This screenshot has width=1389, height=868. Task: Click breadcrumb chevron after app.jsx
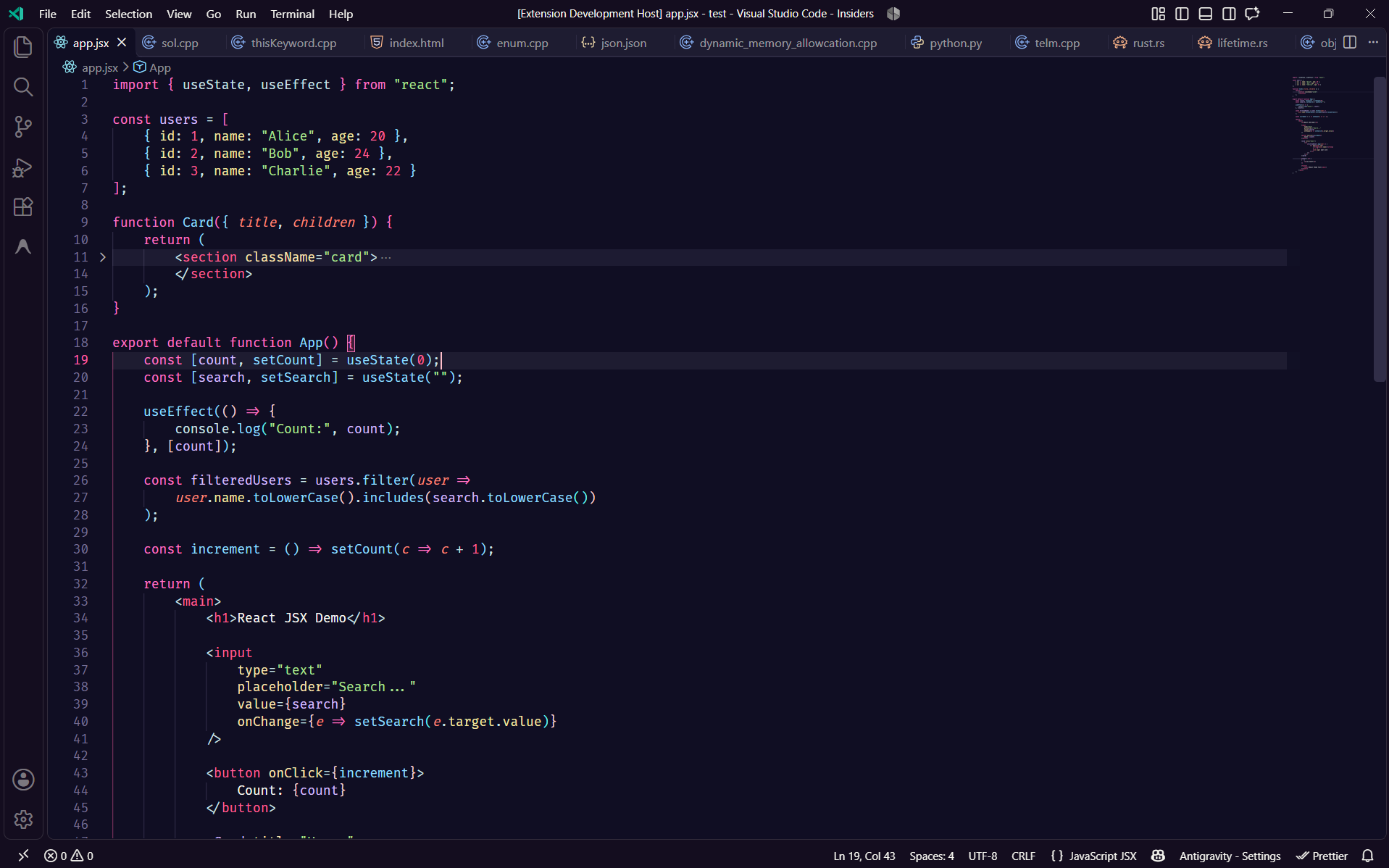coord(125,67)
